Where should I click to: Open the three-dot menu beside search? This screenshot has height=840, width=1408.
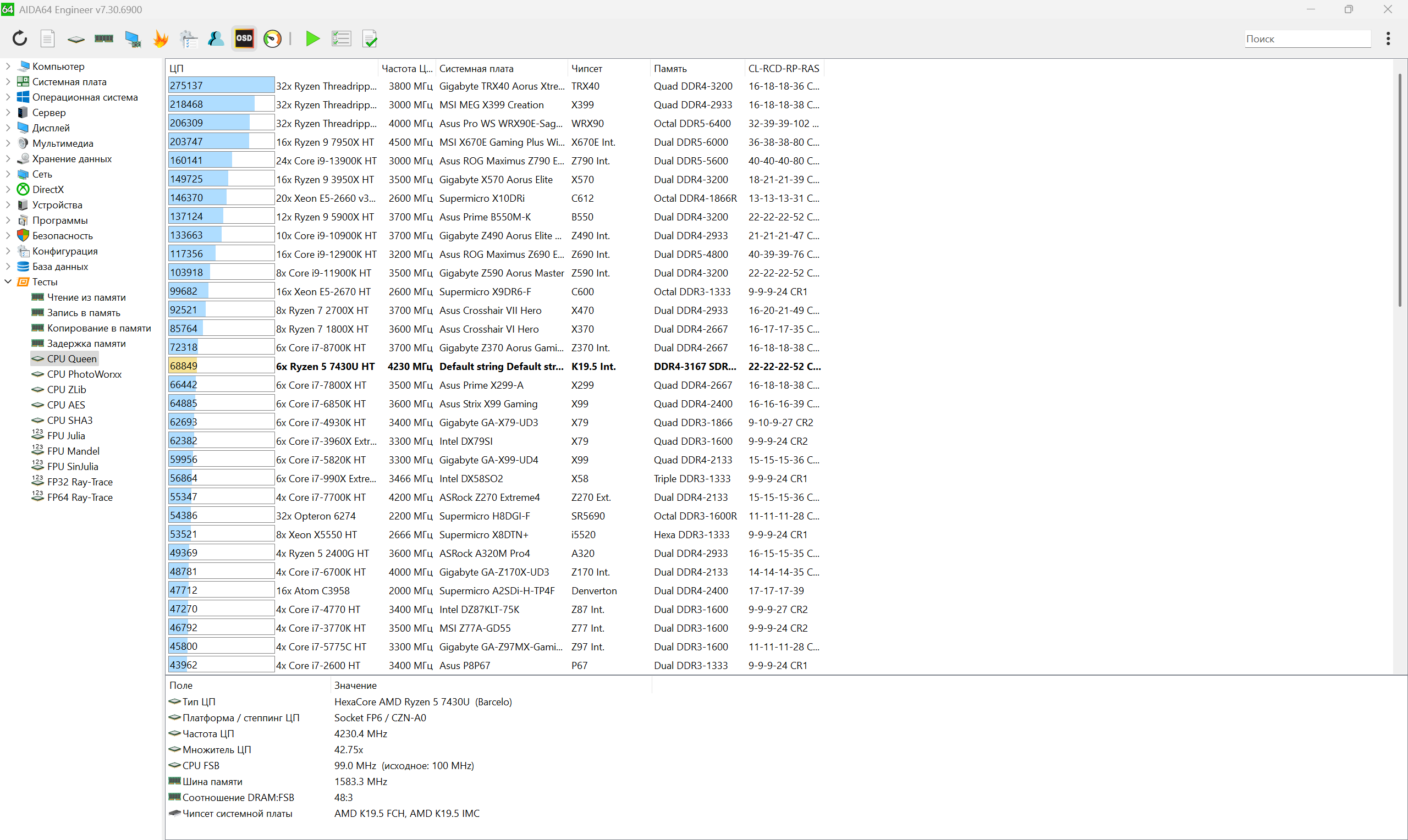(1388, 38)
